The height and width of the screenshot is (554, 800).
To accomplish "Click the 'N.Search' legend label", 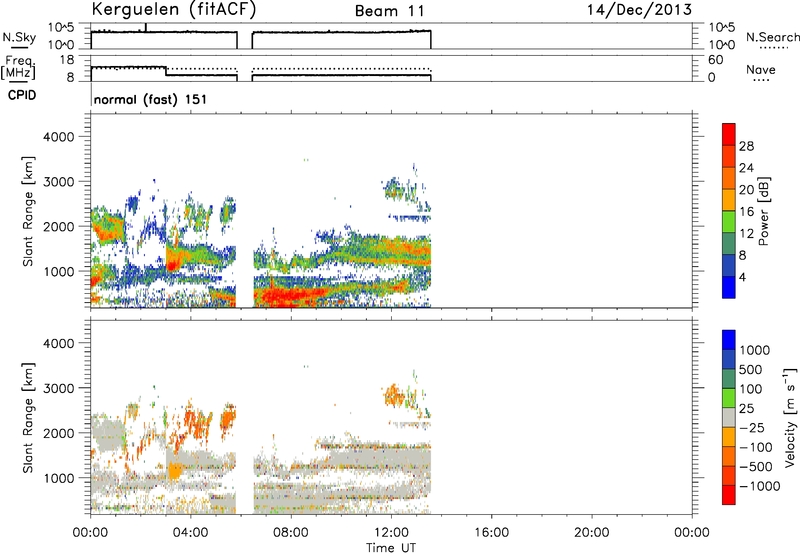I will click(x=772, y=37).
